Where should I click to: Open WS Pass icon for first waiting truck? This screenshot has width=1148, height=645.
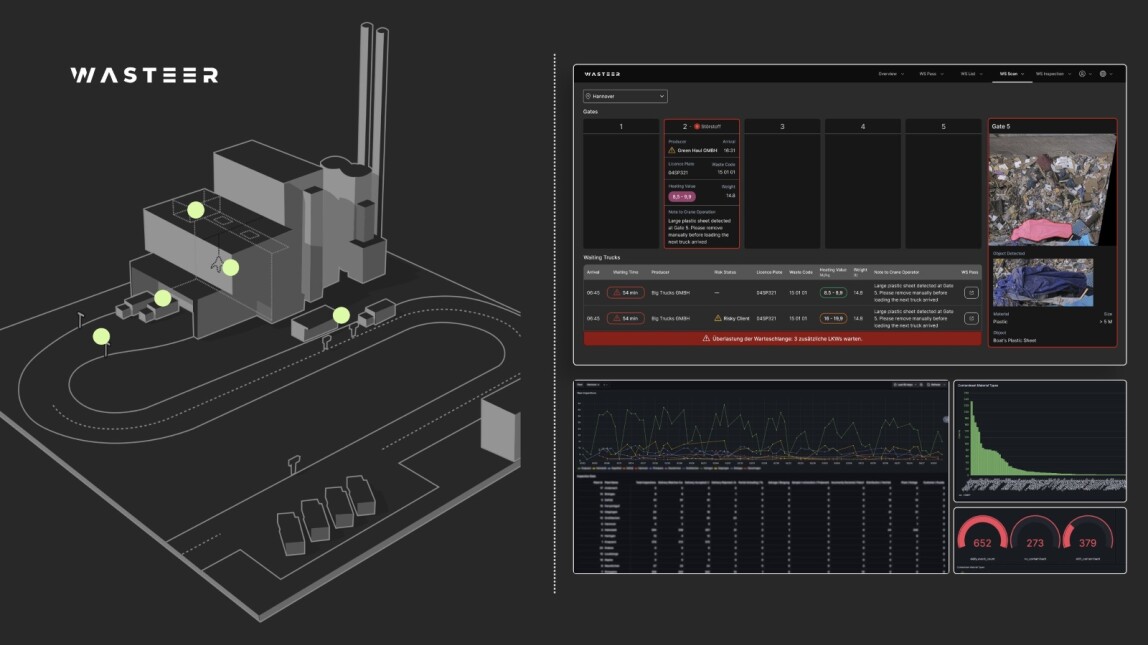[970, 291]
